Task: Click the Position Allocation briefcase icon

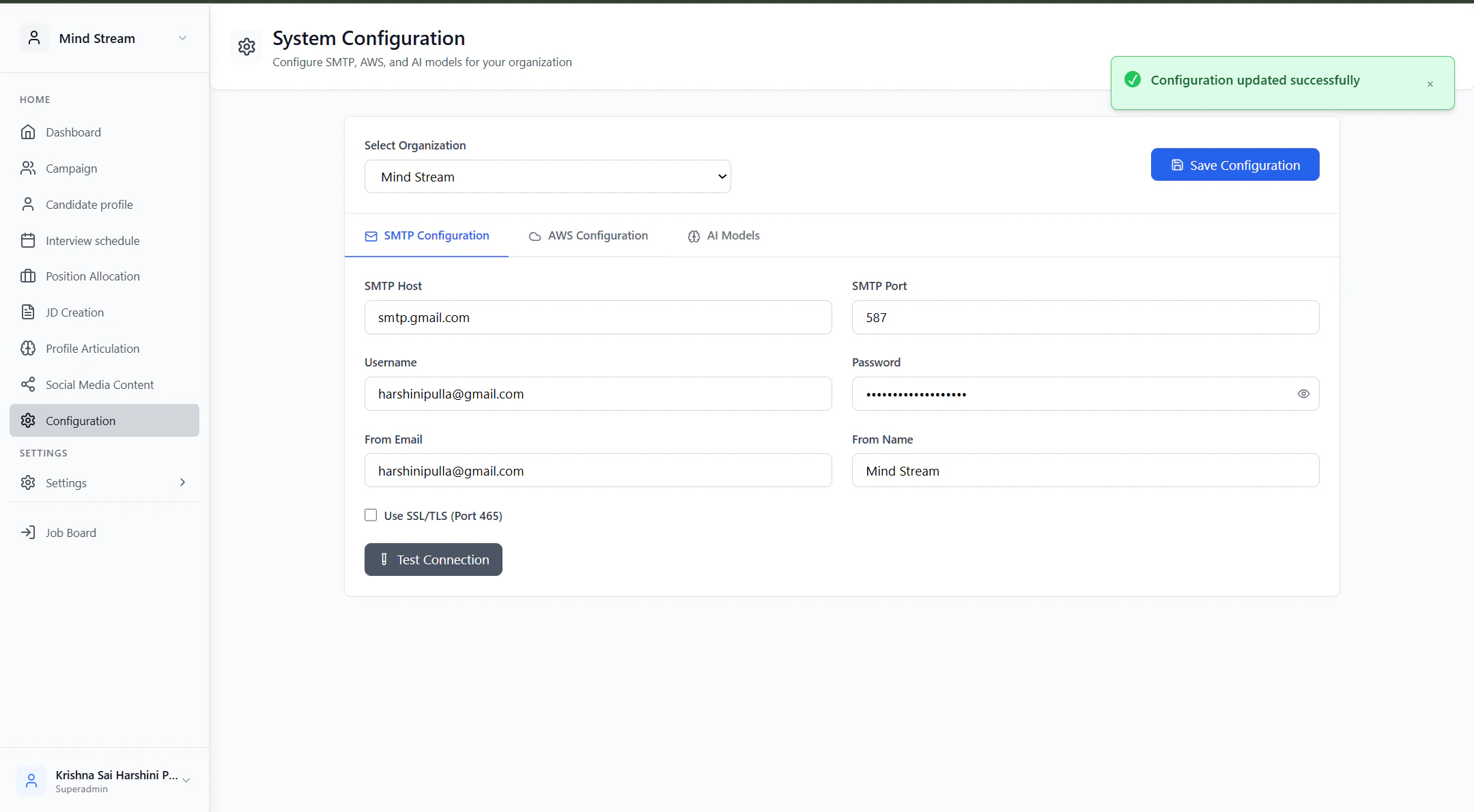Action: (x=28, y=276)
